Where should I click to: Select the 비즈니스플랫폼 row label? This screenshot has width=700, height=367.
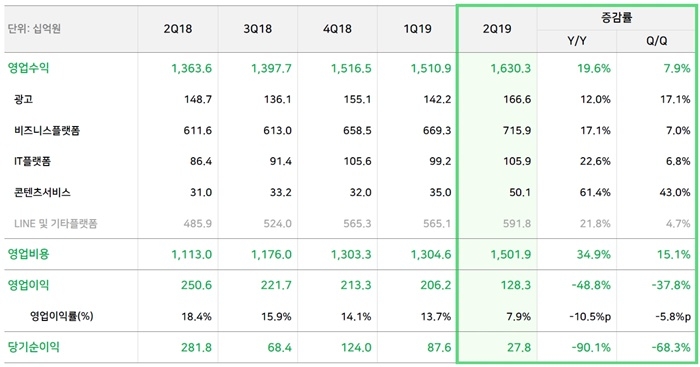coord(47,130)
